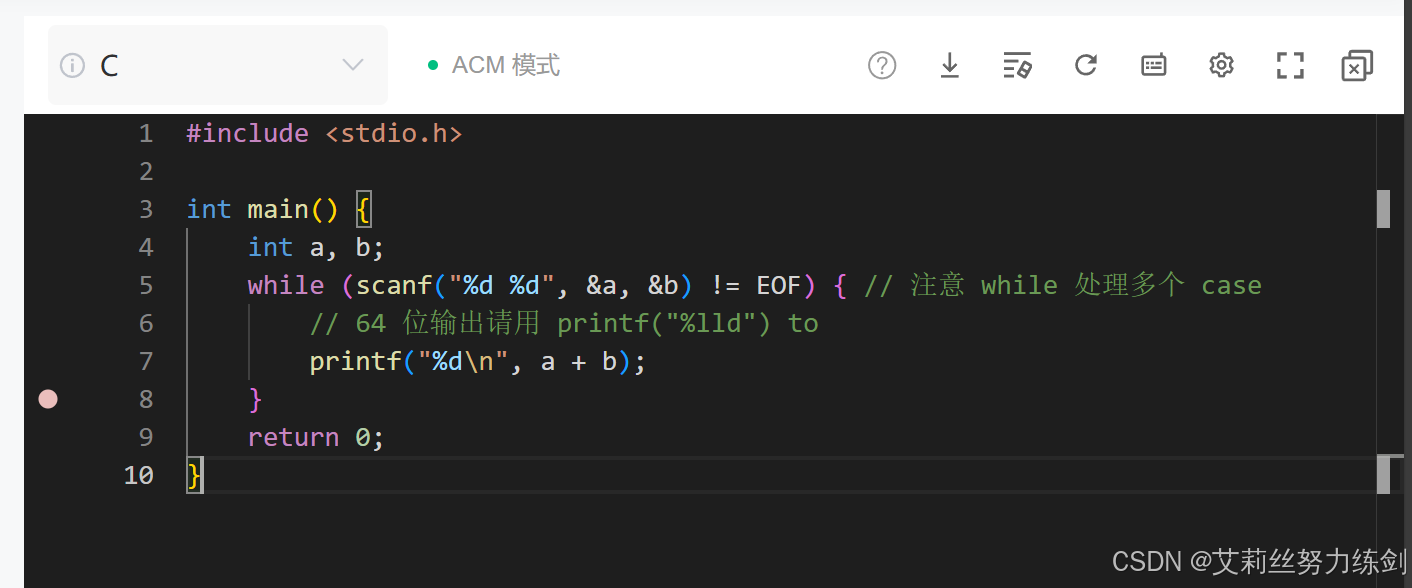Click line number 3 in gutter

pyautogui.click(x=146, y=209)
